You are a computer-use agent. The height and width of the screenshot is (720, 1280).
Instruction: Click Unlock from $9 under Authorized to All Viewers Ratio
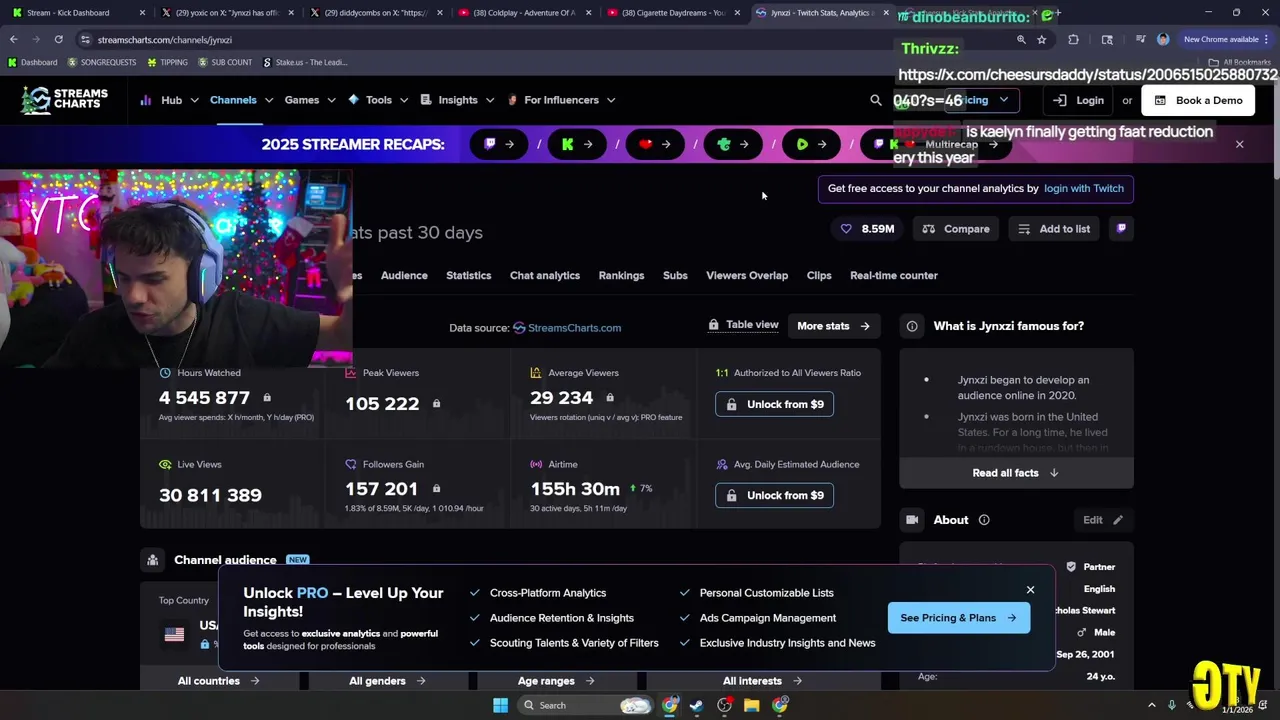click(774, 404)
